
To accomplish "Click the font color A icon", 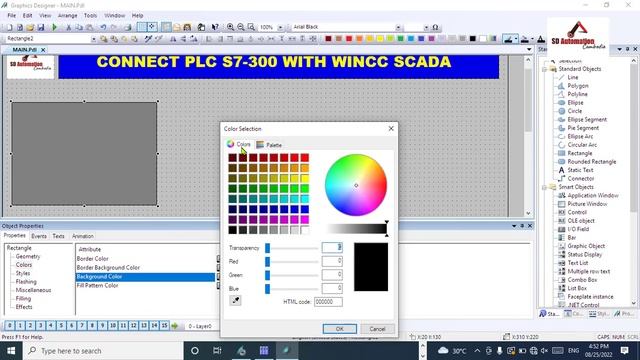I will pos(541,39).
